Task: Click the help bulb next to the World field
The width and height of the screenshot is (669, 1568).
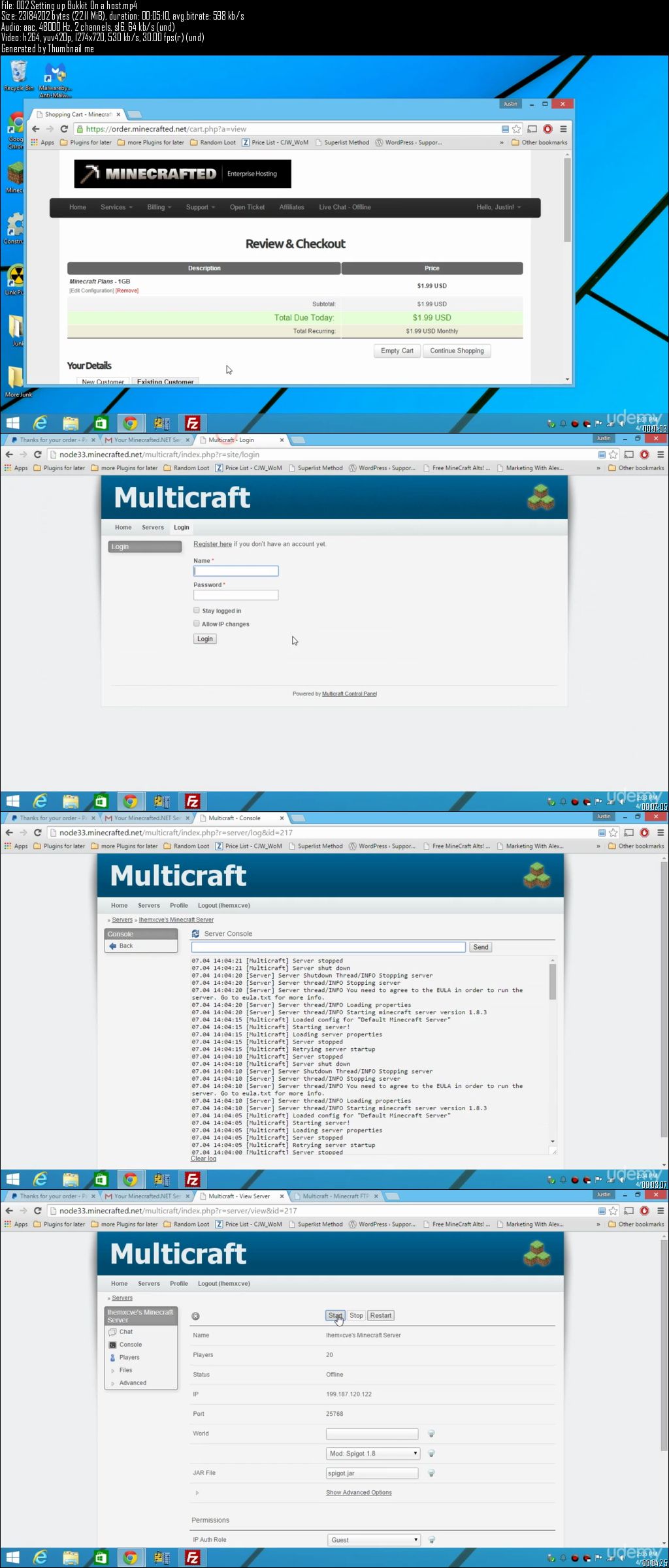Action: tap(431, 1433)
